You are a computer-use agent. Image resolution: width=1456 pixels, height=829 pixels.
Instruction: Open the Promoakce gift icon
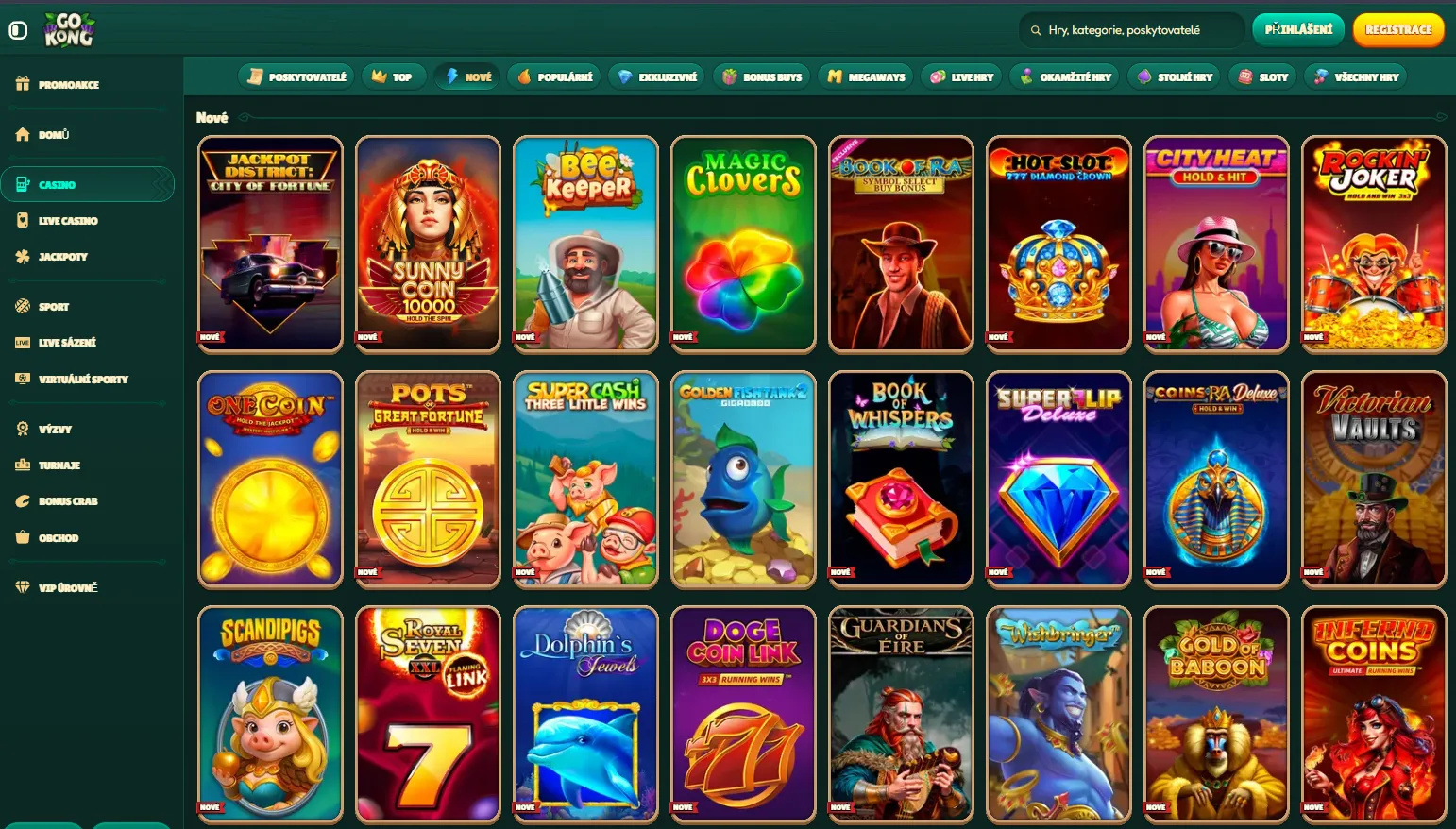[23, 84]
